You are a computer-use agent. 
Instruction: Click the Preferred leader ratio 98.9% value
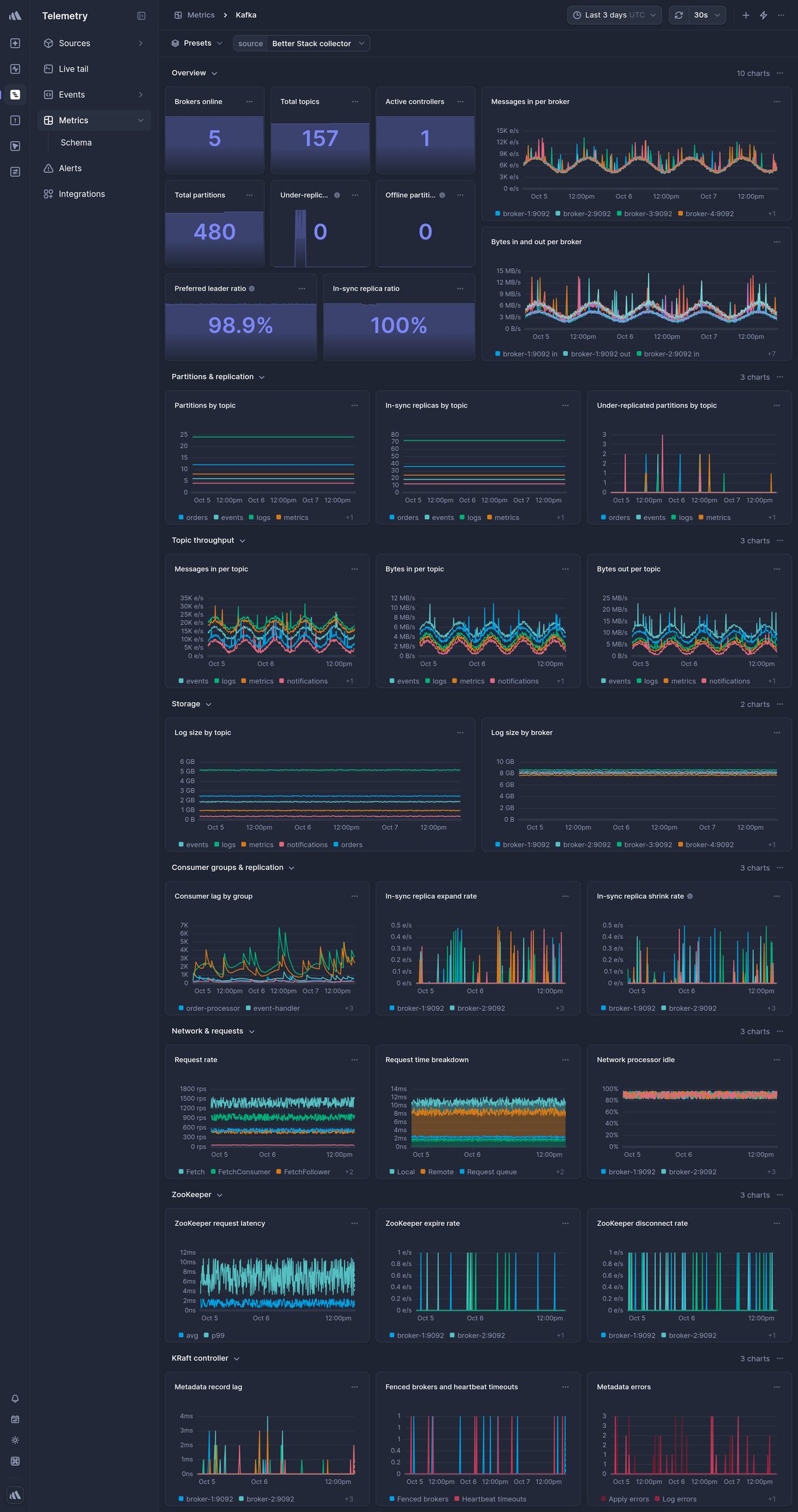[x=241, y=325]
